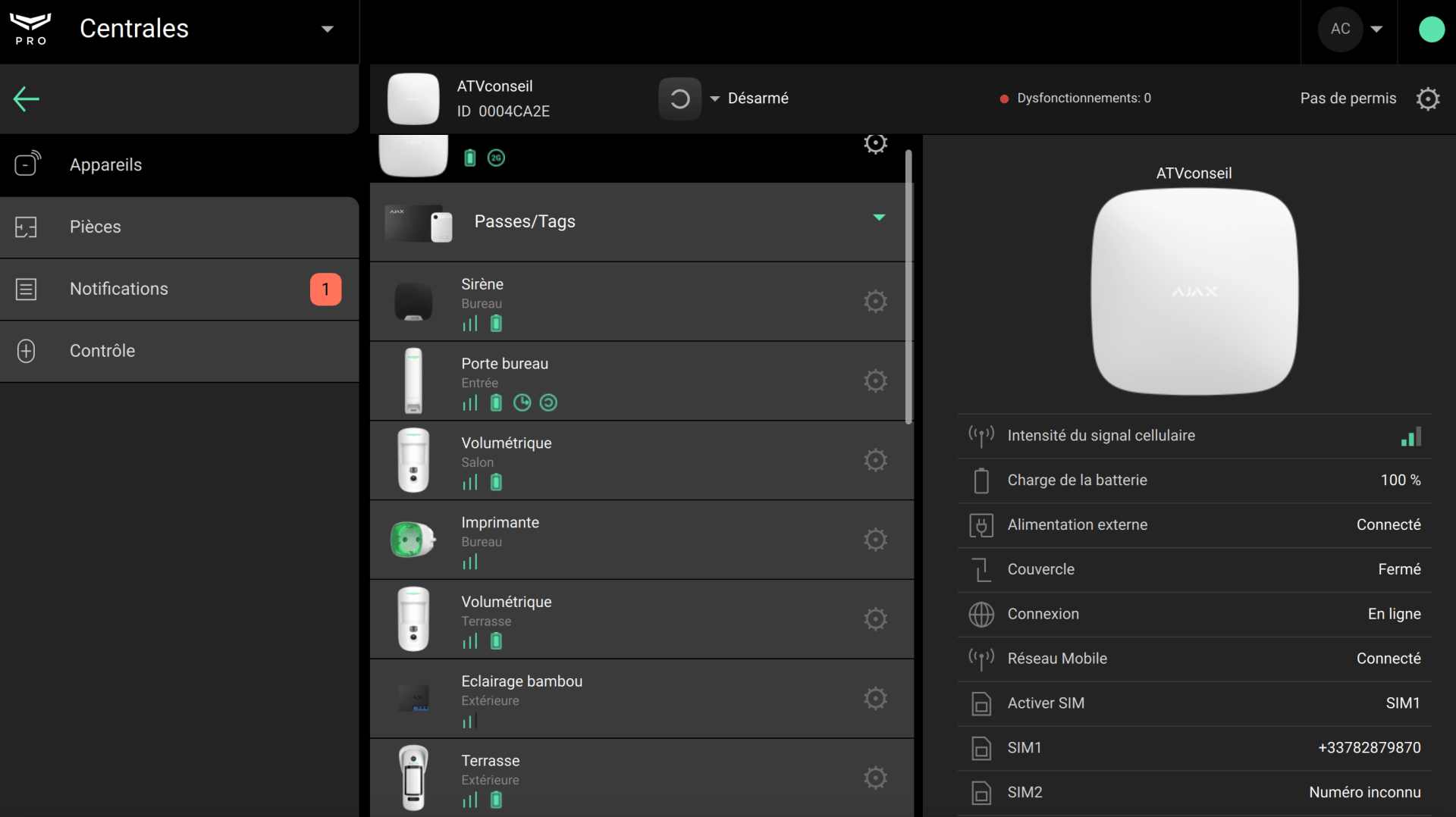Click the large ATVconseil hub image

[x=1194, y=292]
